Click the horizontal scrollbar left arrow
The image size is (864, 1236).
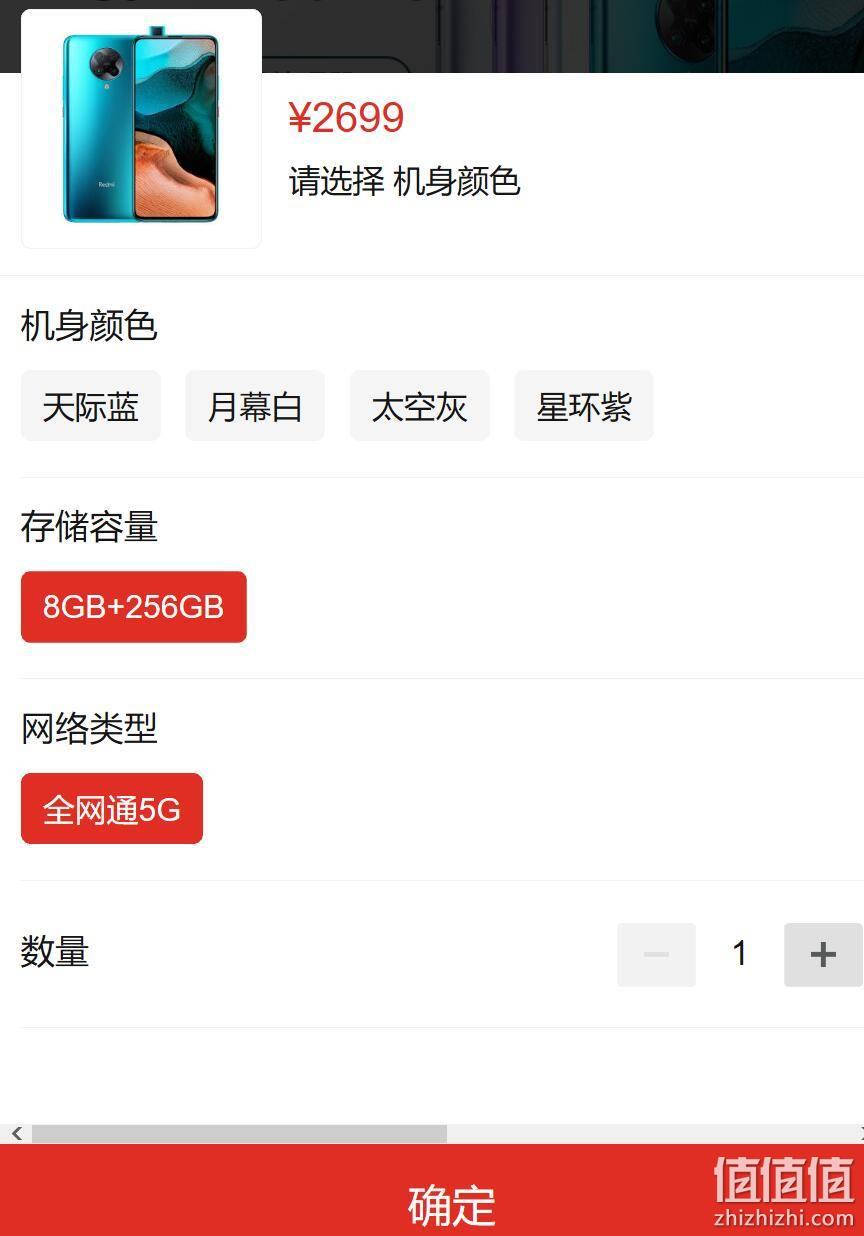pyautogui.click(x=15, y=1134)
